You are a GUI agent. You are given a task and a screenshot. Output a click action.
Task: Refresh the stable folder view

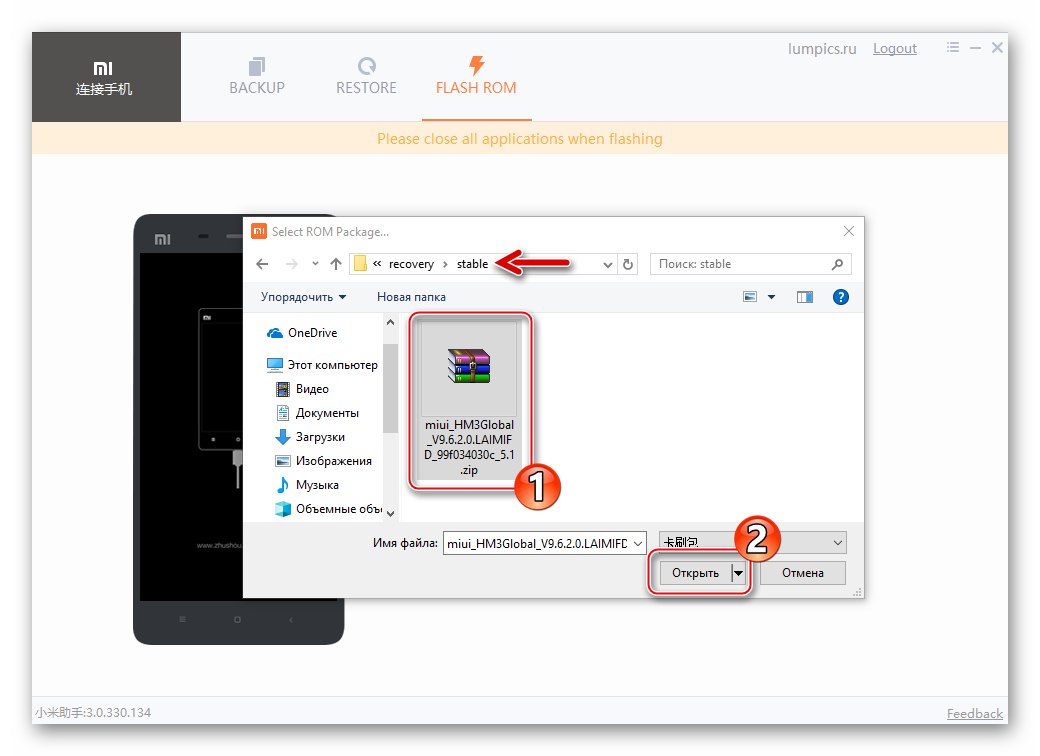tap(628, 265)
